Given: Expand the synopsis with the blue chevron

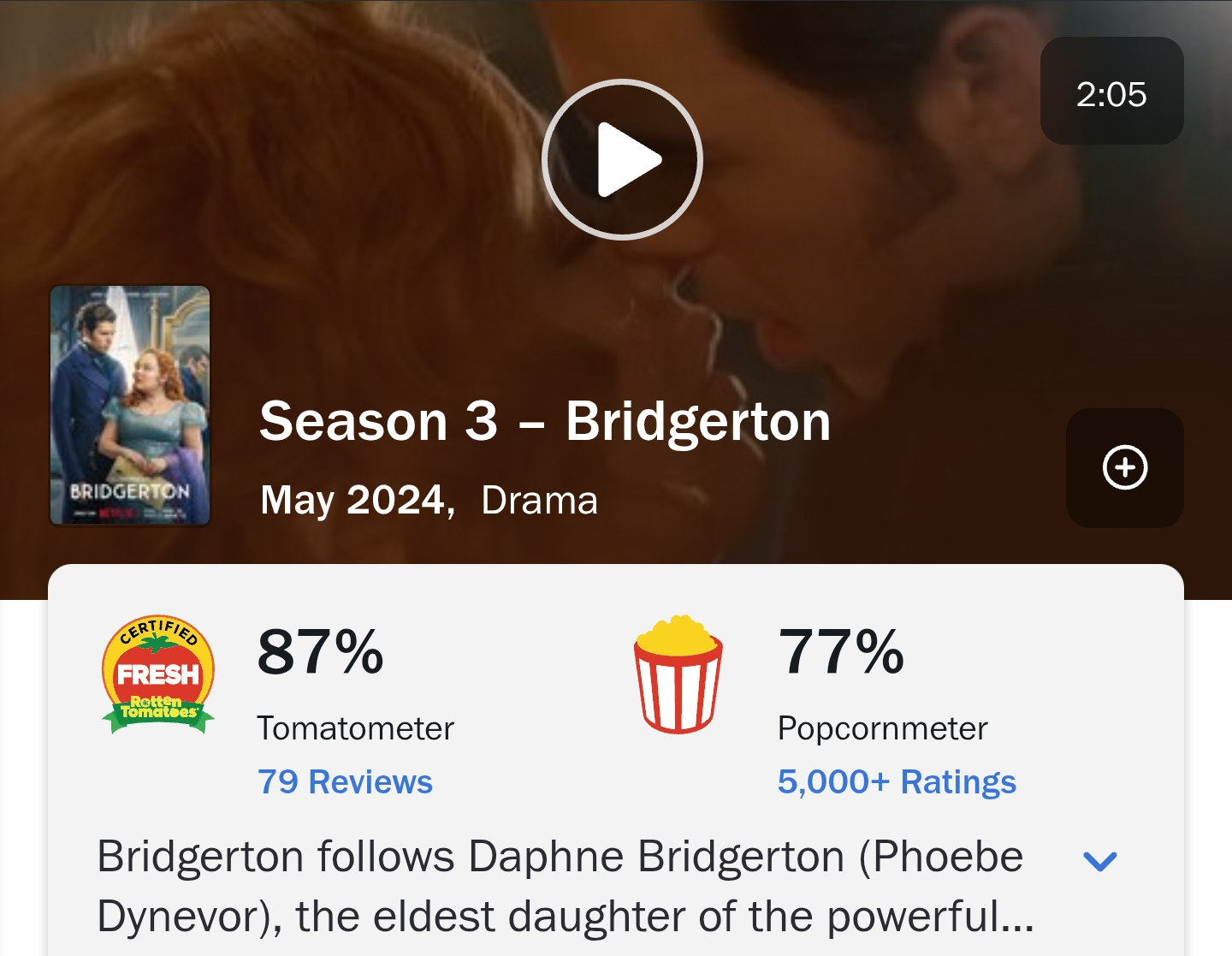Looking at the screenshot, I should tap(1099, 861).
